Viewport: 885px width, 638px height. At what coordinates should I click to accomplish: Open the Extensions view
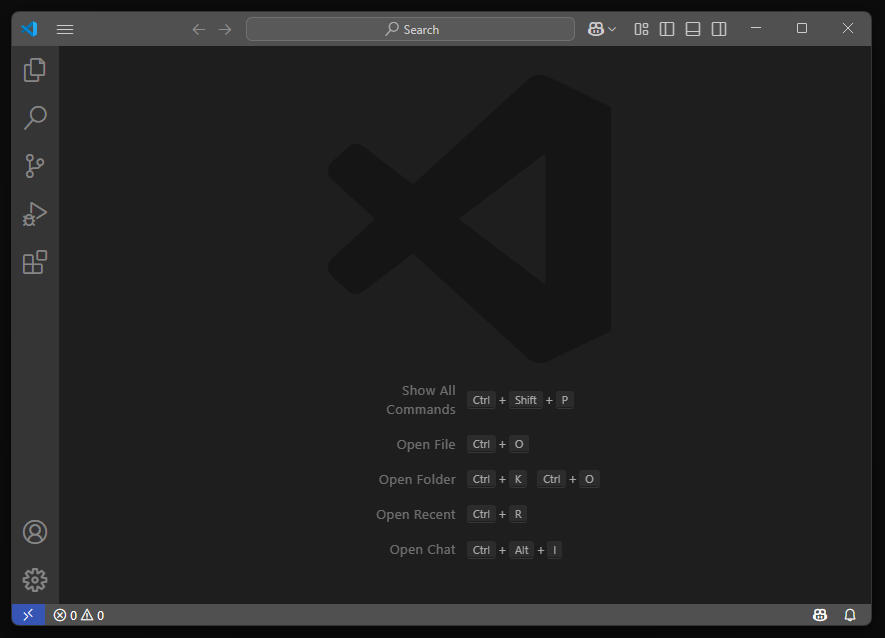(x=35, y=262)
